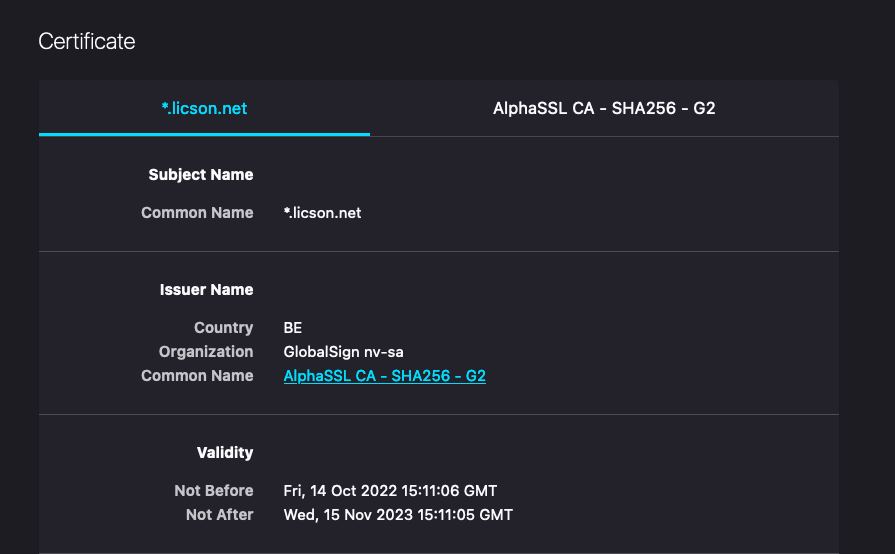Click the blue underline beneath the active tab

tap(204, 134)
